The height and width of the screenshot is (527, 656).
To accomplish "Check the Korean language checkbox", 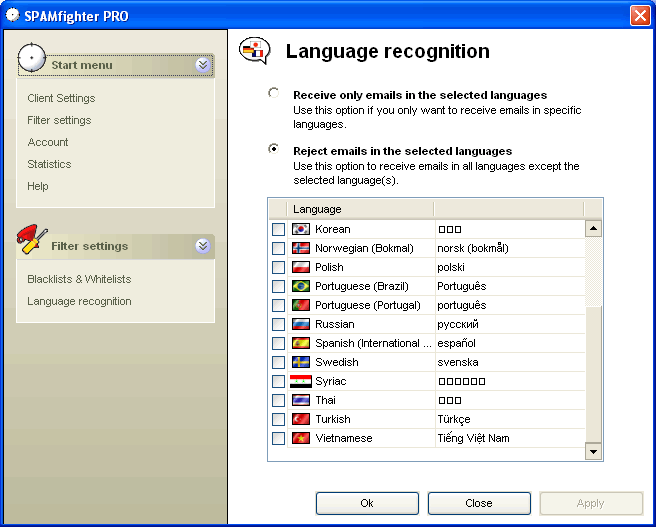I will tap(279, 229).
